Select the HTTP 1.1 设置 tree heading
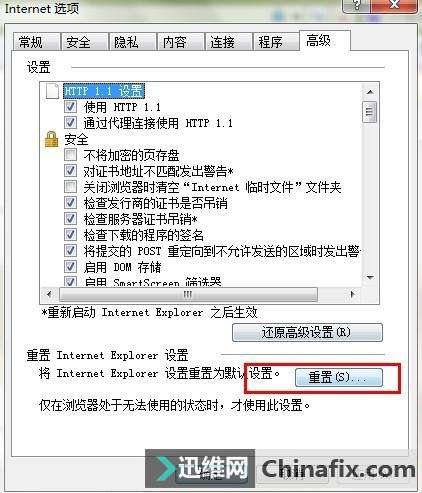This screenshot has height=493, width=422. 104,91
